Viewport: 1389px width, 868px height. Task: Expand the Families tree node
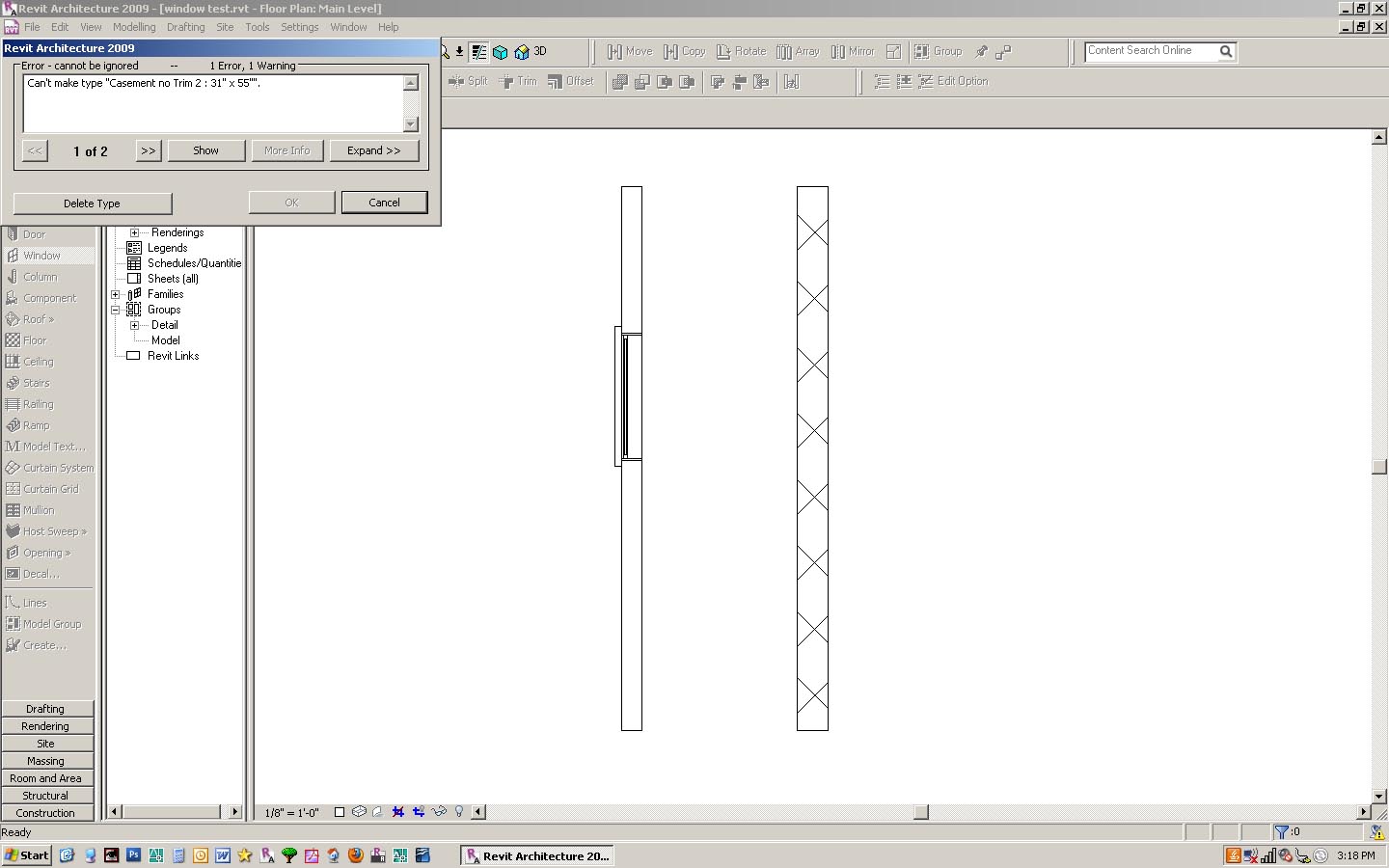click(116, 294)
